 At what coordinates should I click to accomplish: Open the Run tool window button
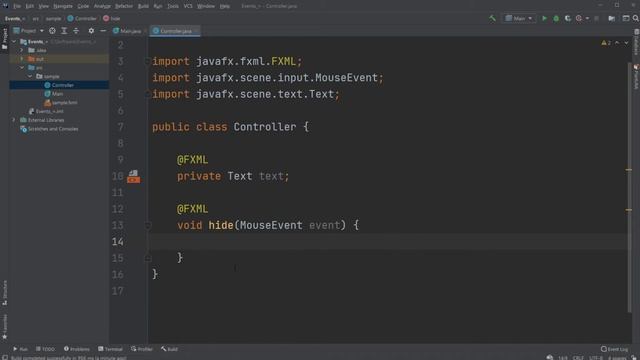coord(20,349)
